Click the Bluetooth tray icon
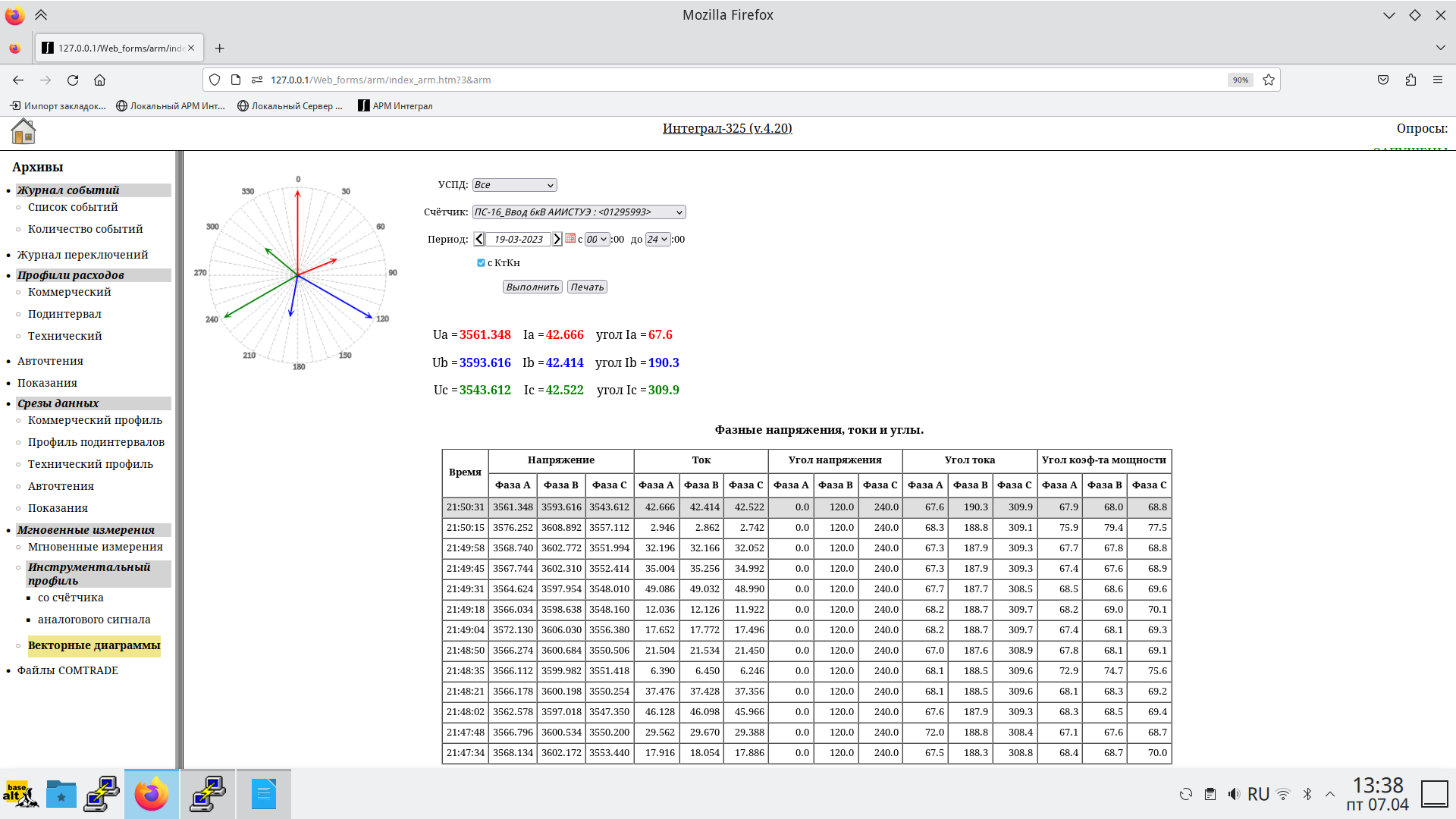This screenshot has width=1456, height=819. point(1307,794)
